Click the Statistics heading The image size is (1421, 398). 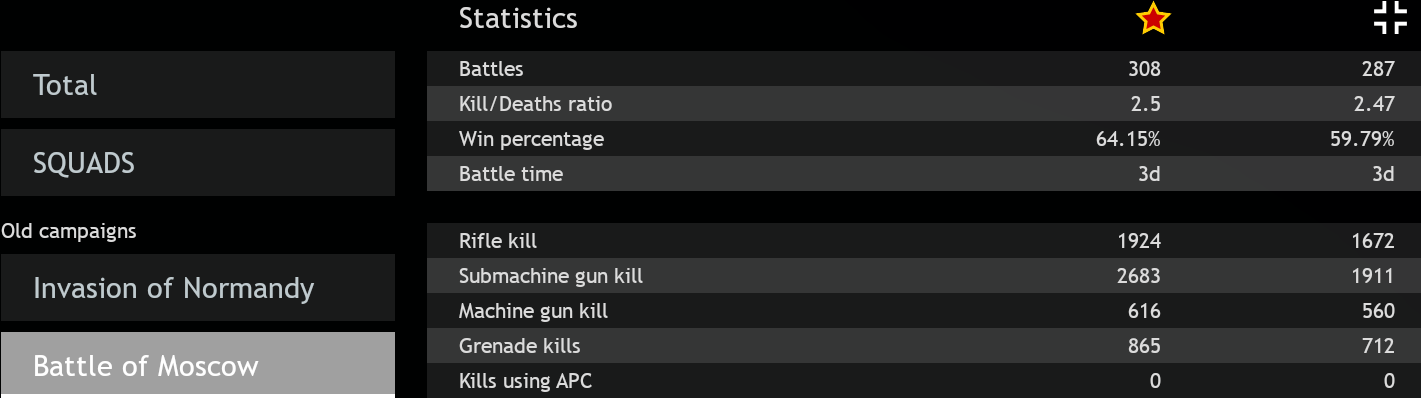[x=518, y=18]
